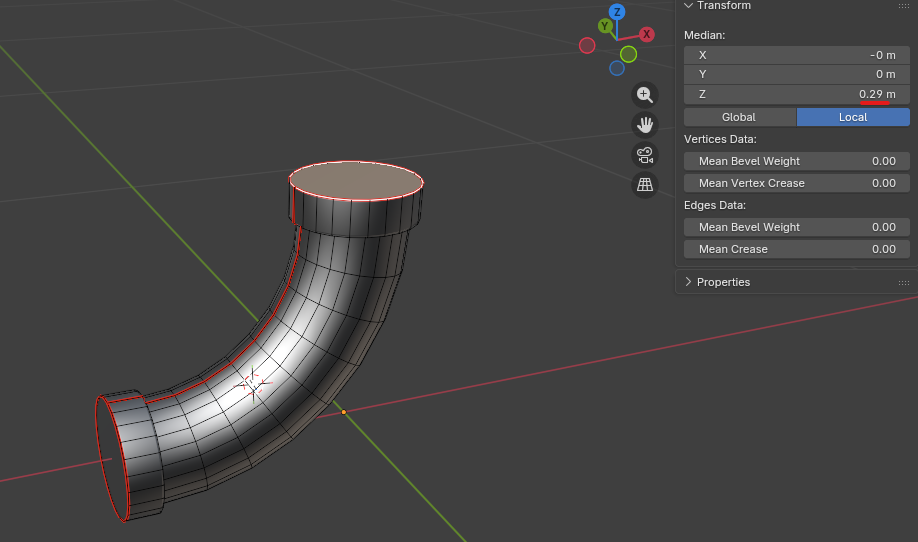Expand the Properties panel
The image size is (918, 542).
(x=723, y=282)
